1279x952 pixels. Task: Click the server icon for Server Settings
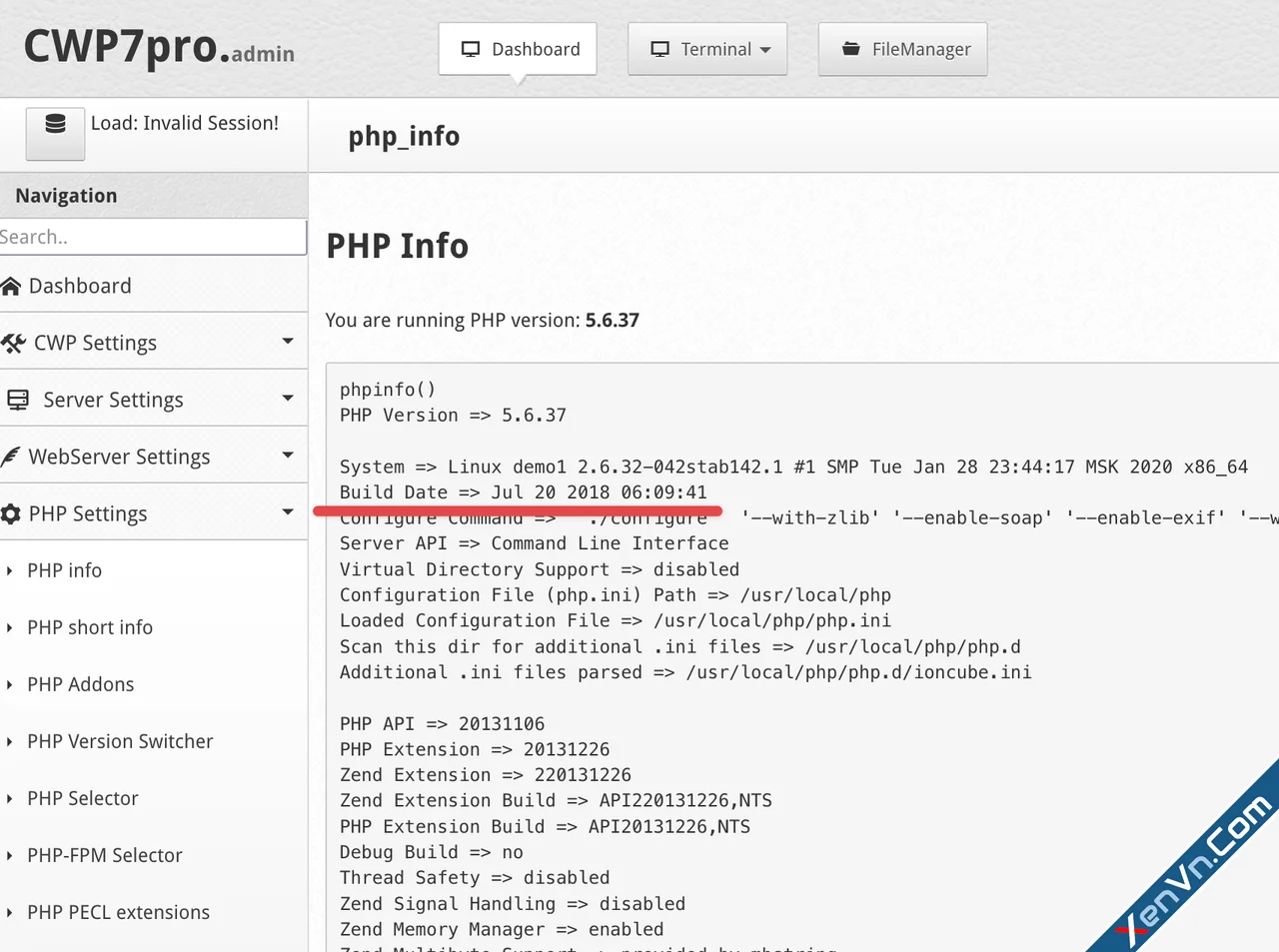(18, 401)
